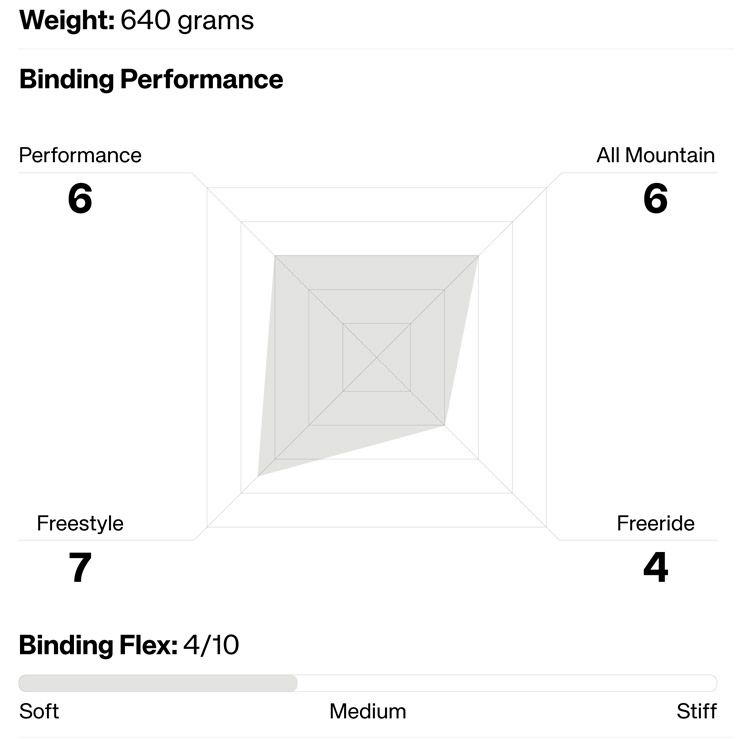
Task: Click the center of the radar chart
Action: tap(376, 357)
